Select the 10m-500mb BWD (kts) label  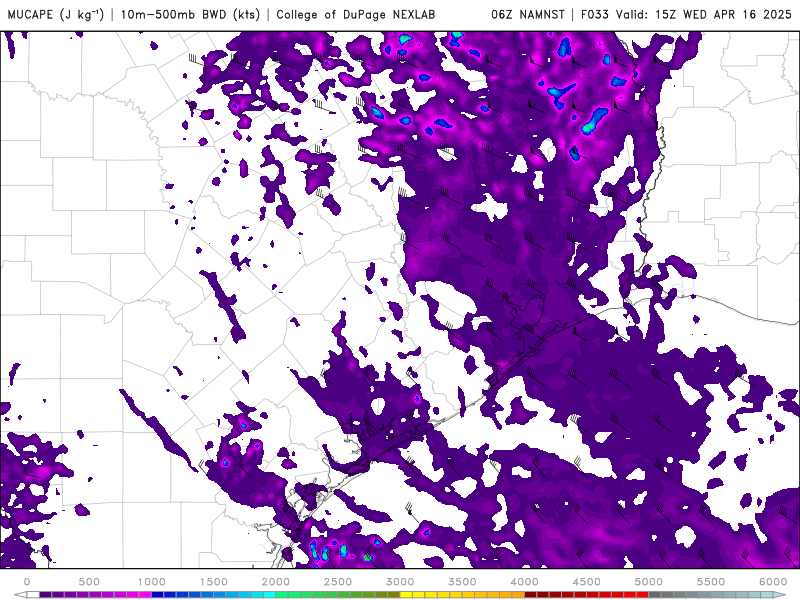(x=190, y=14)
